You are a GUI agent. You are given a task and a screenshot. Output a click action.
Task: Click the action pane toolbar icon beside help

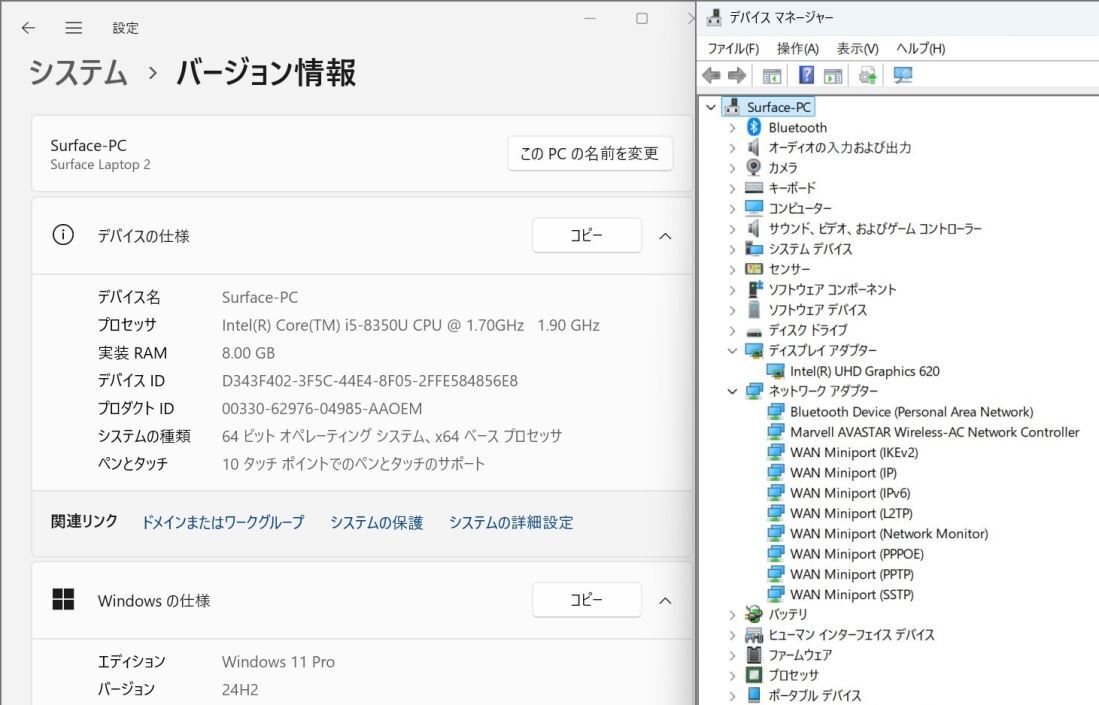tap(833, 76)
